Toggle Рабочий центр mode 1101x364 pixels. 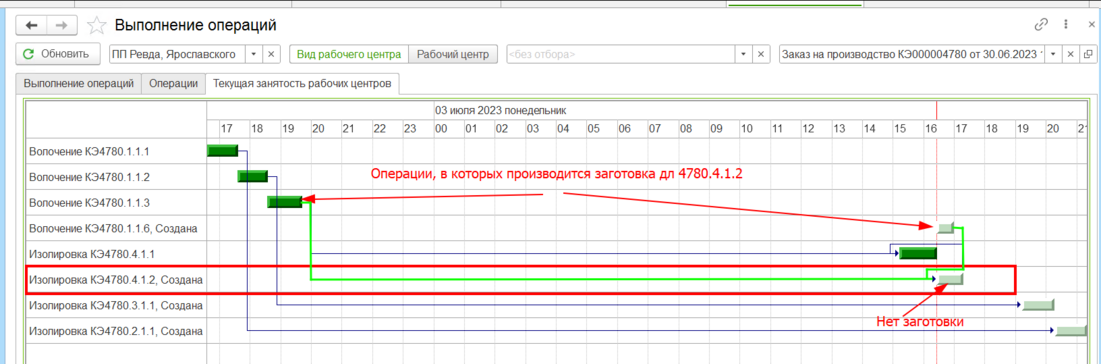[x=452, y=54]
